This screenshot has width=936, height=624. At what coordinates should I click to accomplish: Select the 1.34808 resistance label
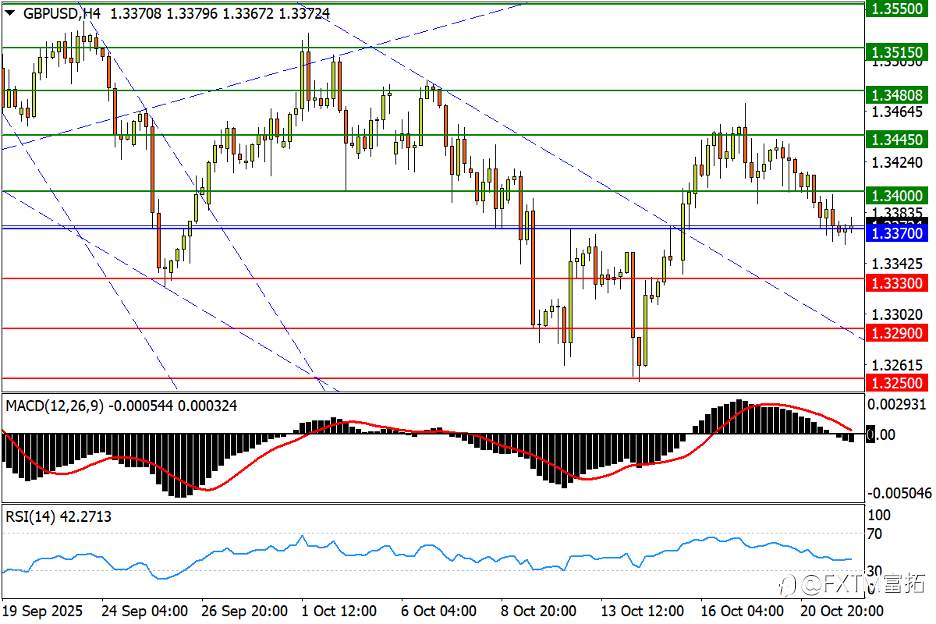tap(895, 96)
